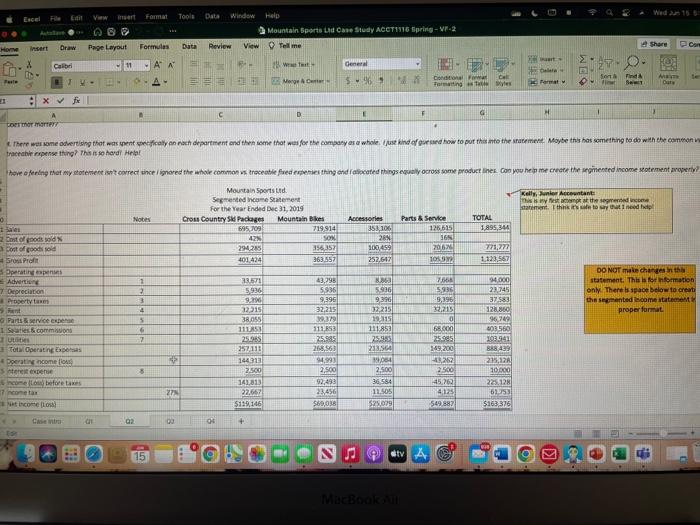Open the Review ribbon tab

220,46
